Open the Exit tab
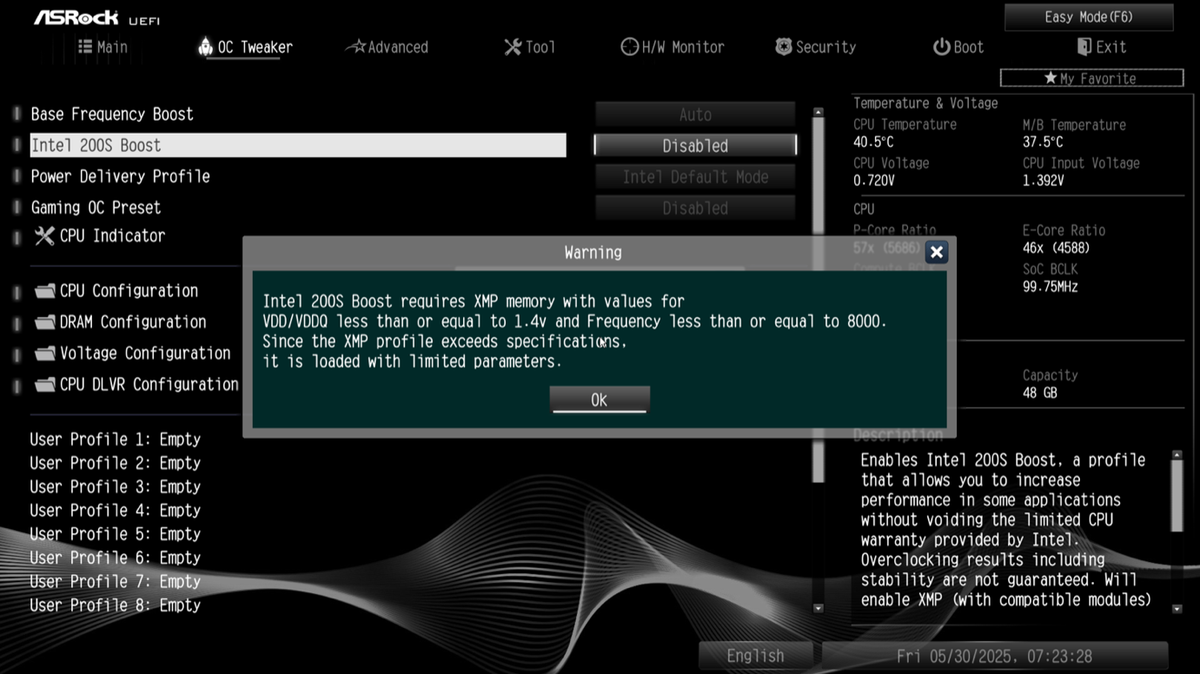 click(x=1102, y=47)
